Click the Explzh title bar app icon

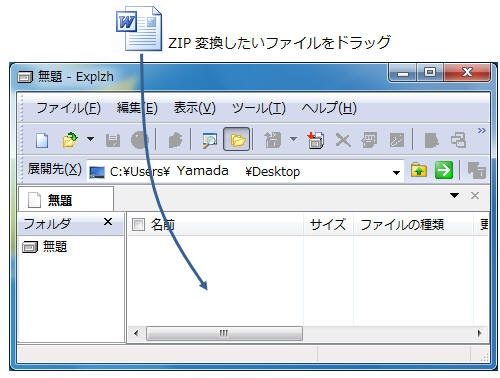click(x=25, y=77)
